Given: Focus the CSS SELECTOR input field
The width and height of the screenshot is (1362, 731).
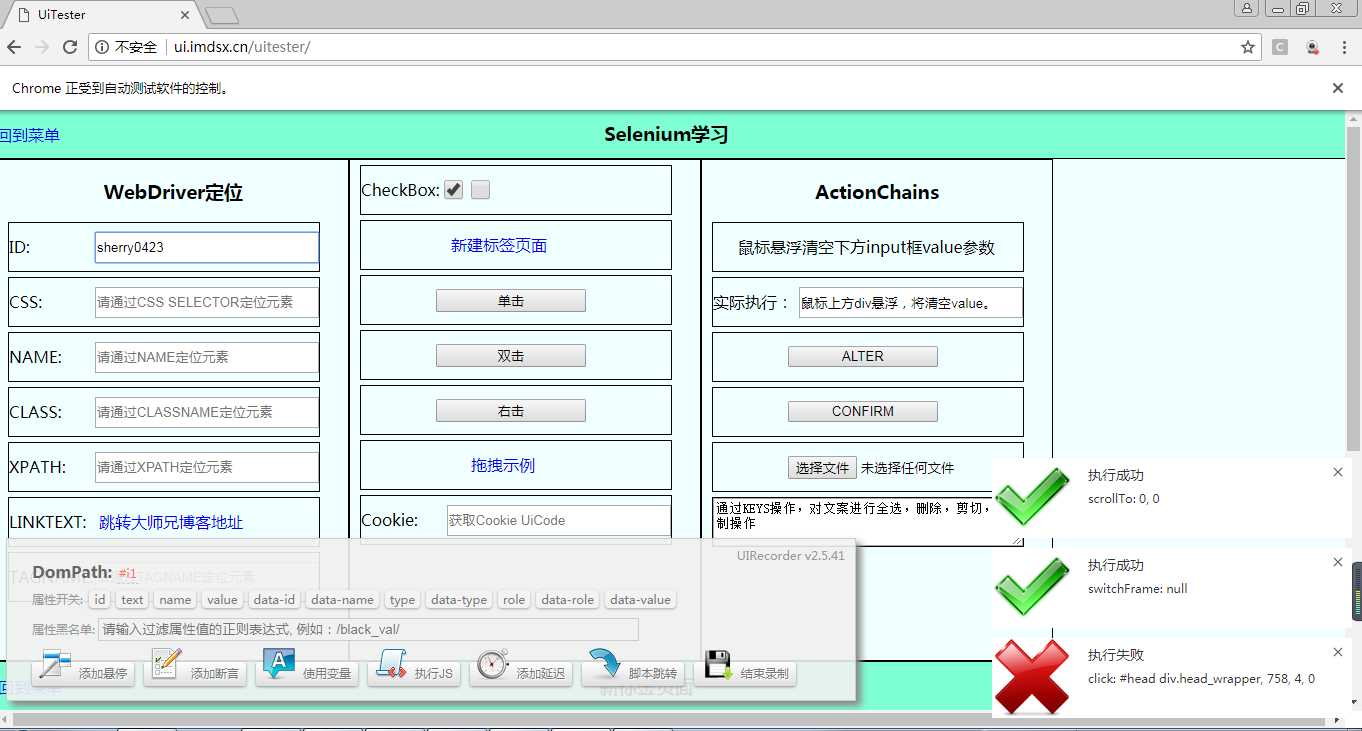Looking at the screenshot, I should point(207,302).
